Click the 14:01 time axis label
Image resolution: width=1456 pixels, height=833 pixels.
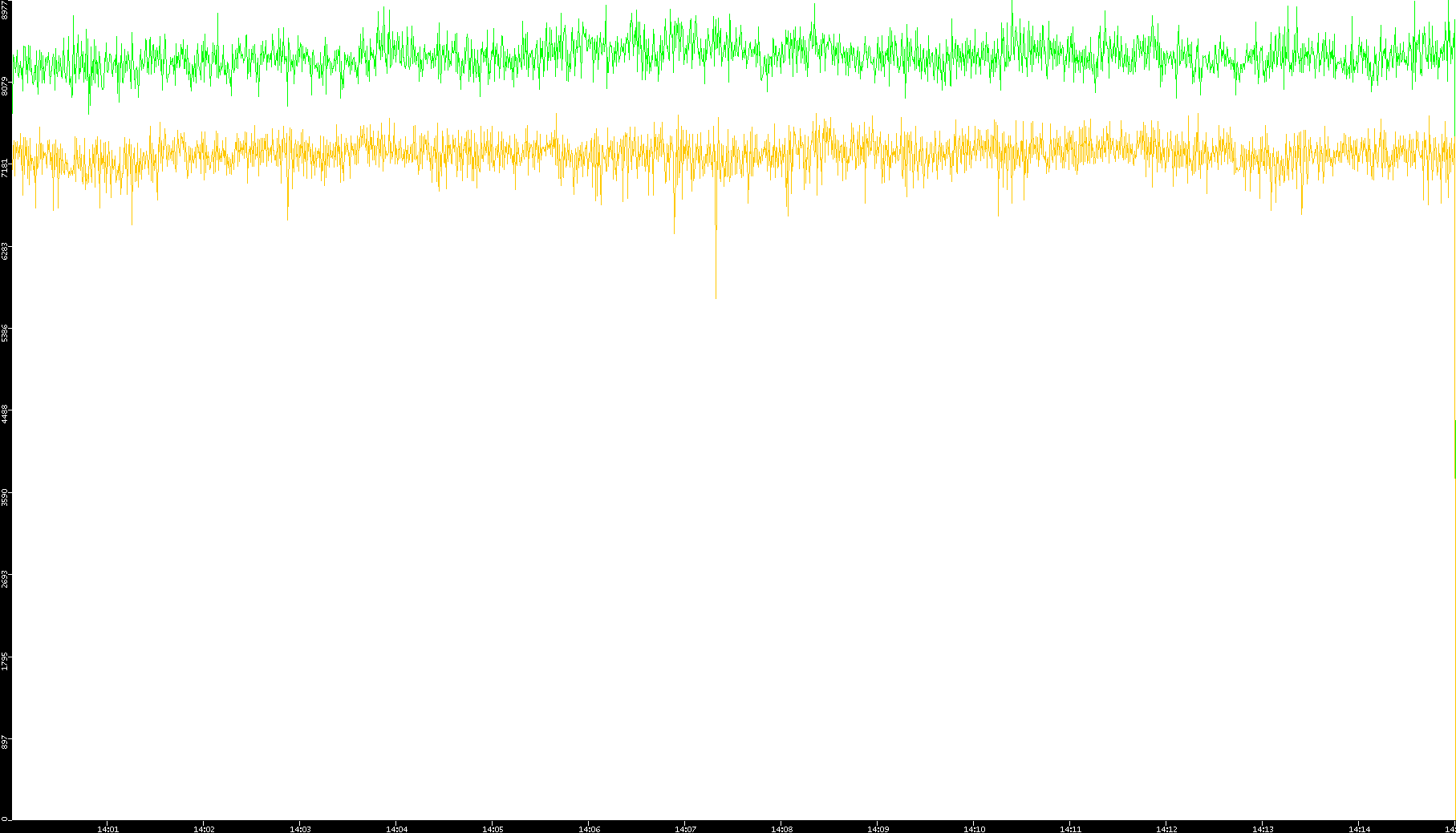[107, 829]
